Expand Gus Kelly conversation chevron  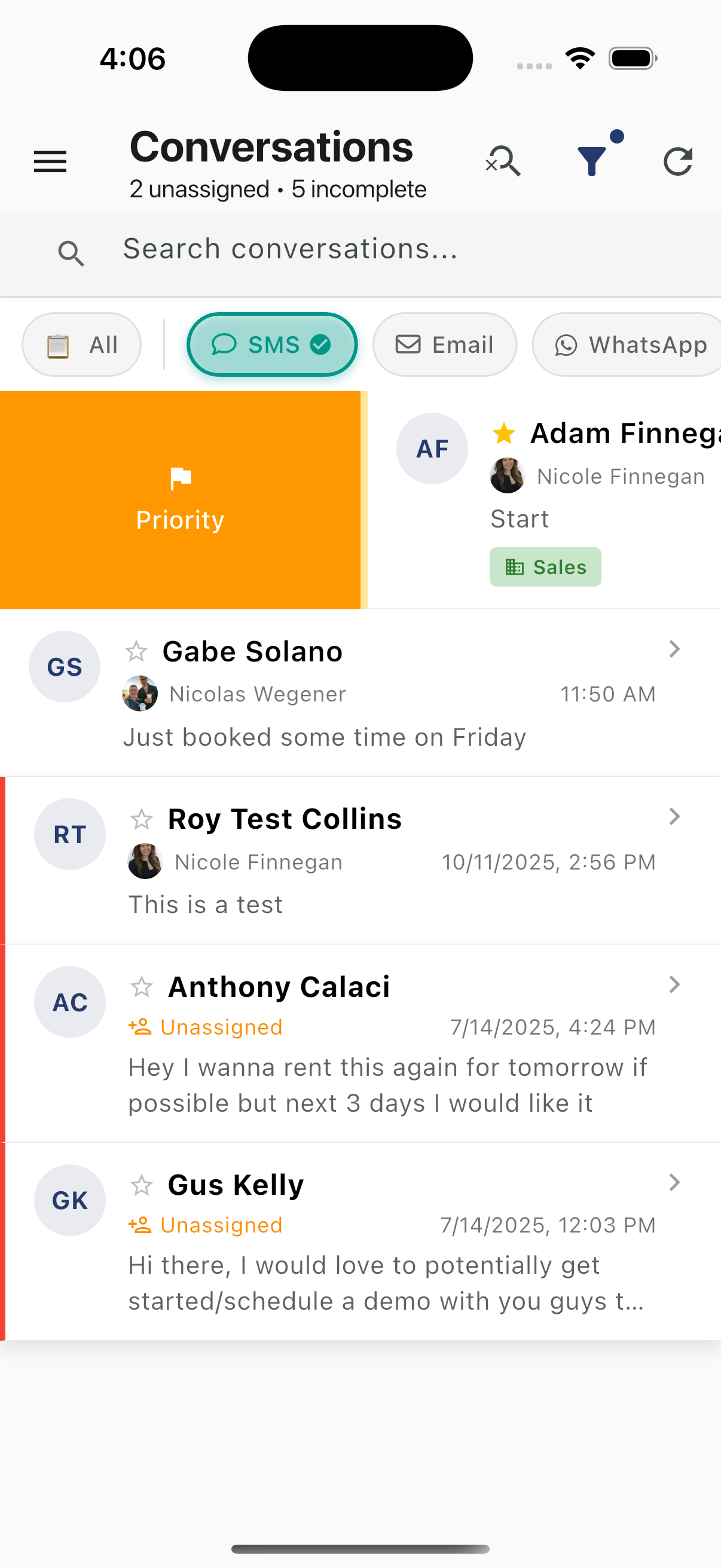coord(674,1182)
